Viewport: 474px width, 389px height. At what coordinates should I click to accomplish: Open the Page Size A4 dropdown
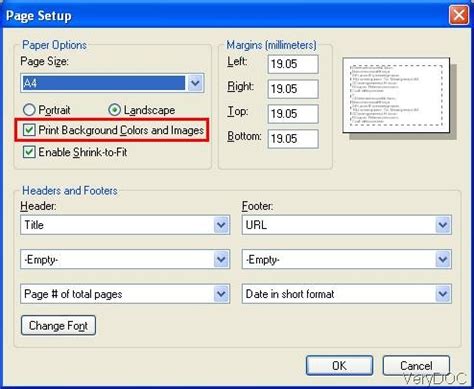click(112, 83)
